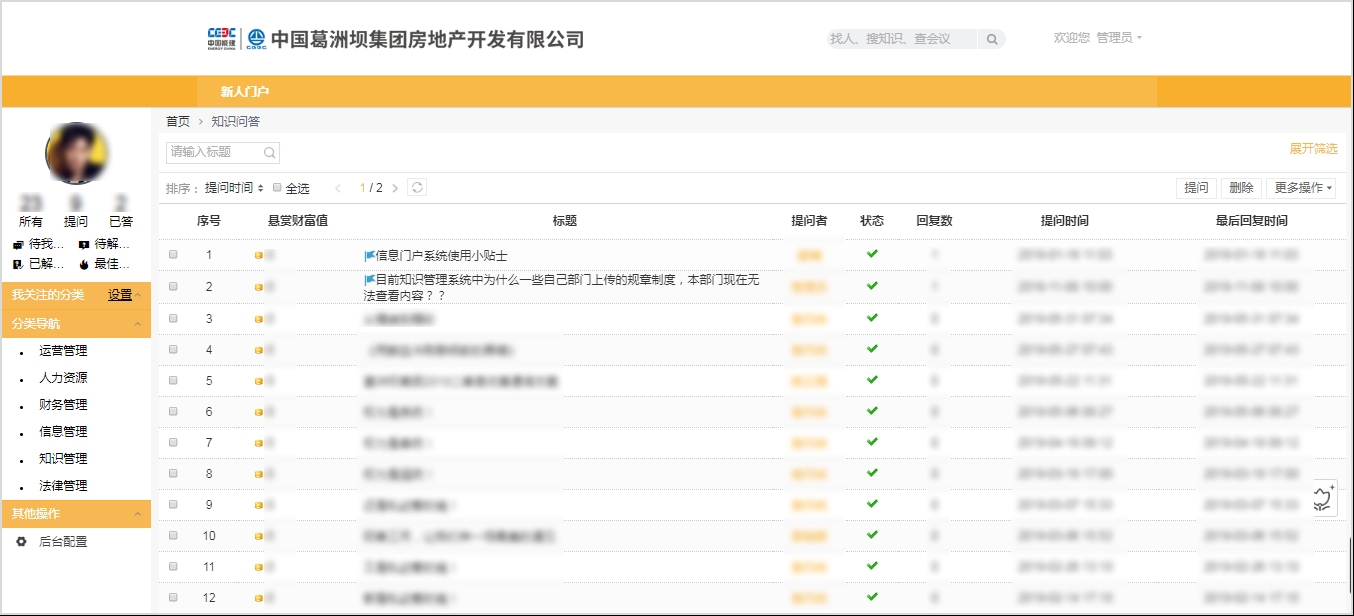1354x616 pixels.
Task: Check the checkbox for row 2
Action: [x=173, y=286]
